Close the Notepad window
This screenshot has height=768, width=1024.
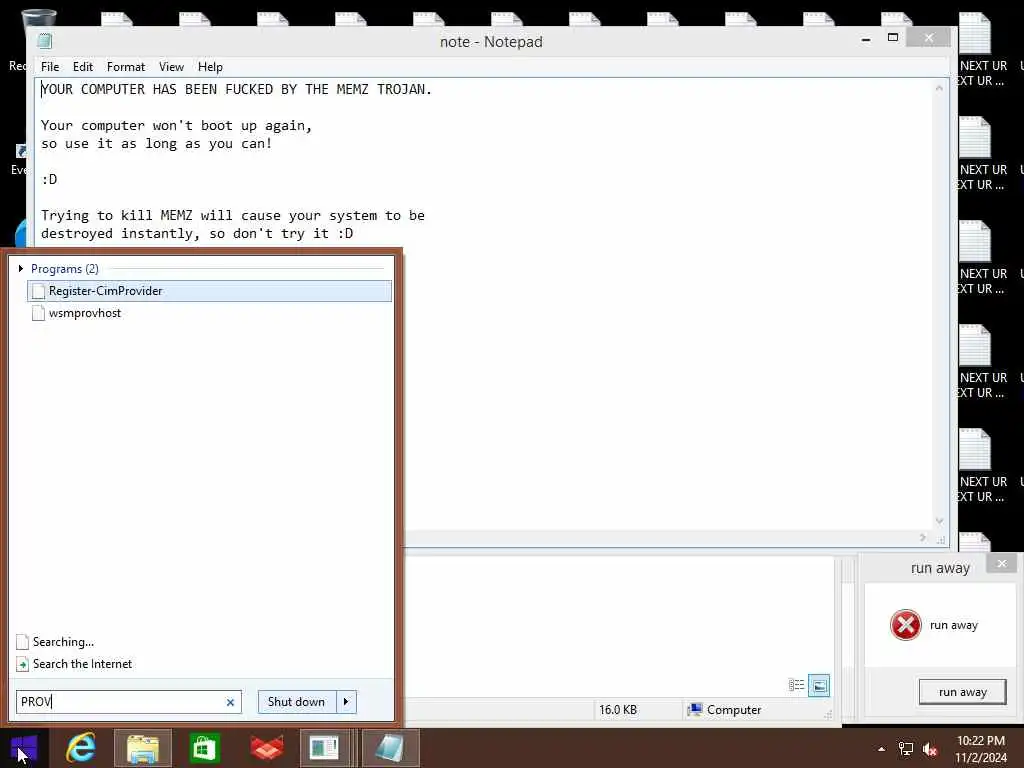929,38
